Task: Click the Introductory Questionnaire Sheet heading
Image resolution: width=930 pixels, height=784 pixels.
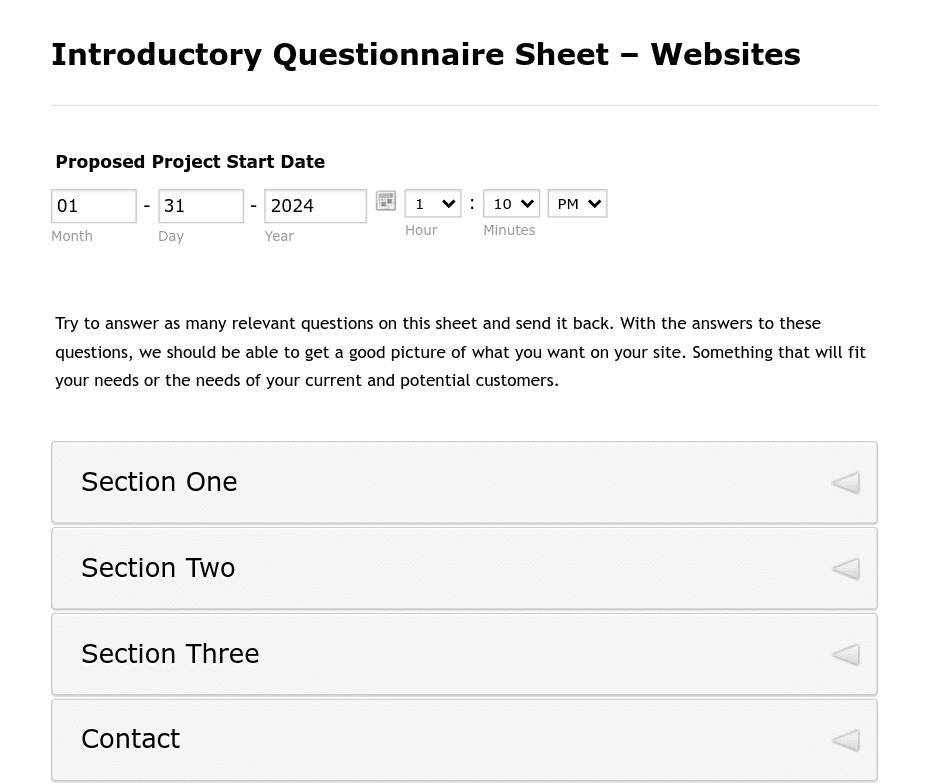Action: 426,55
